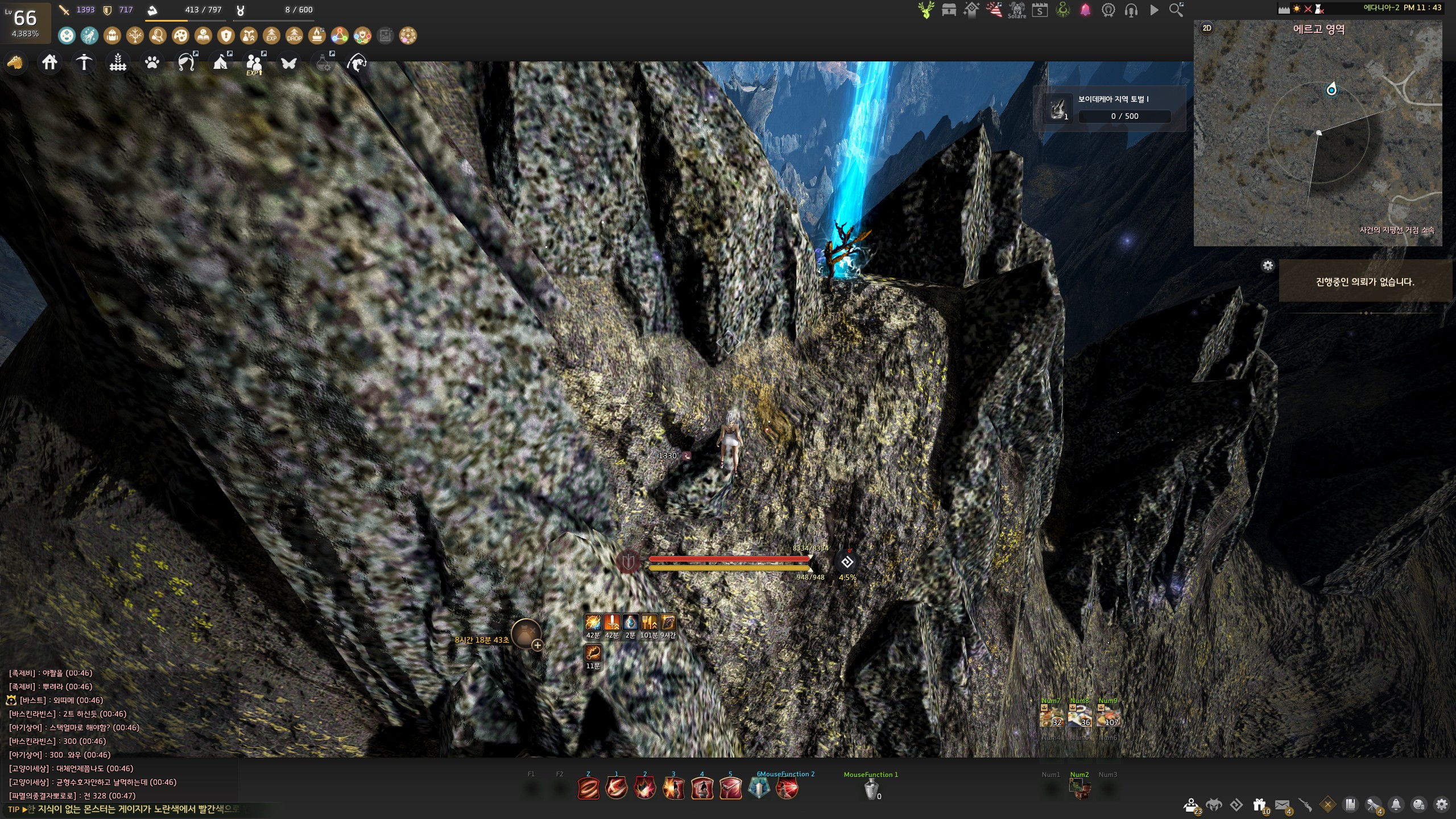Click the house residence icon
This screenshot has height=819, width=1456.
coord(49,62)
